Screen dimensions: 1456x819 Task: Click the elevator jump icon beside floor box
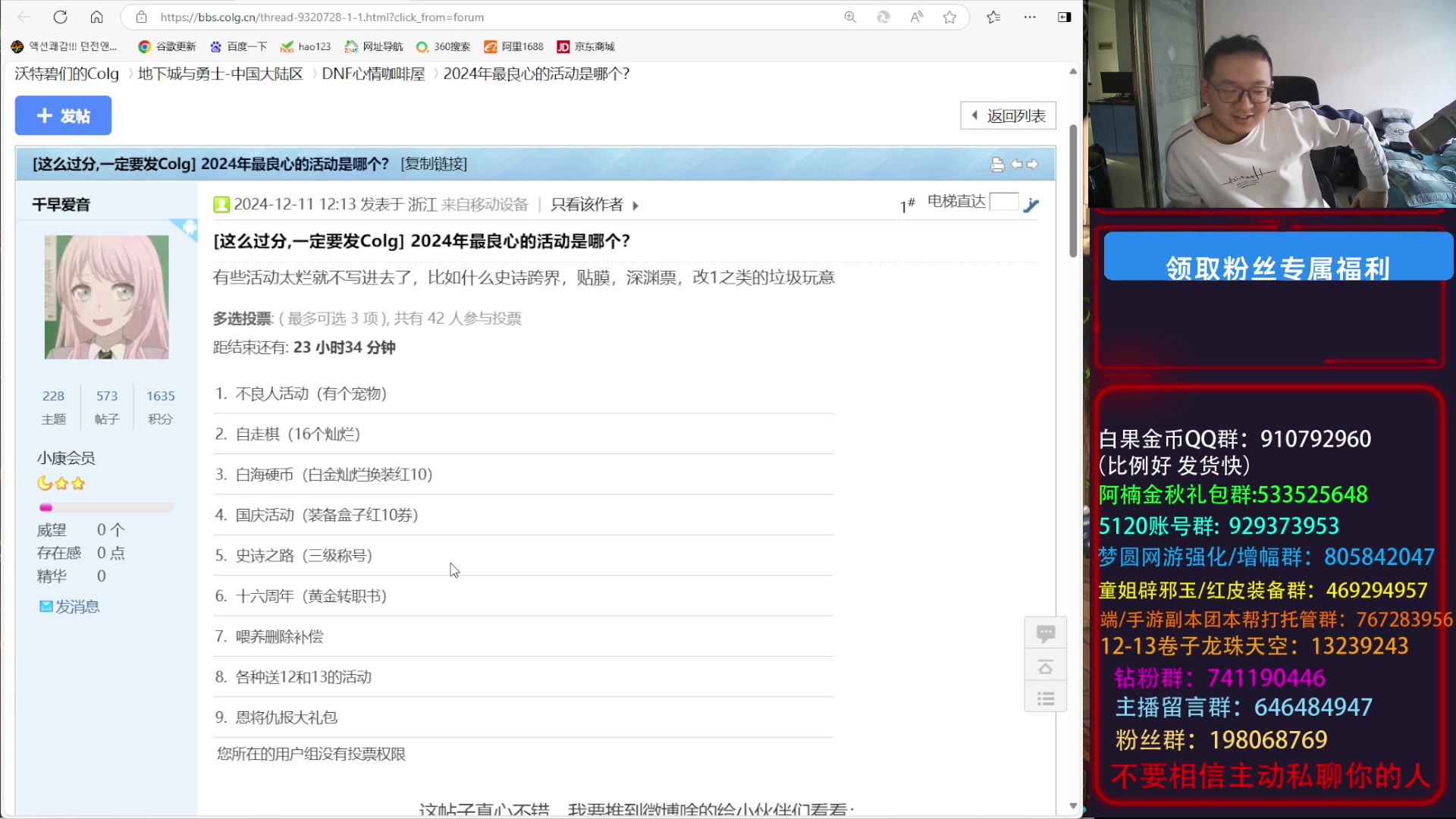(x=1031, y=205)
